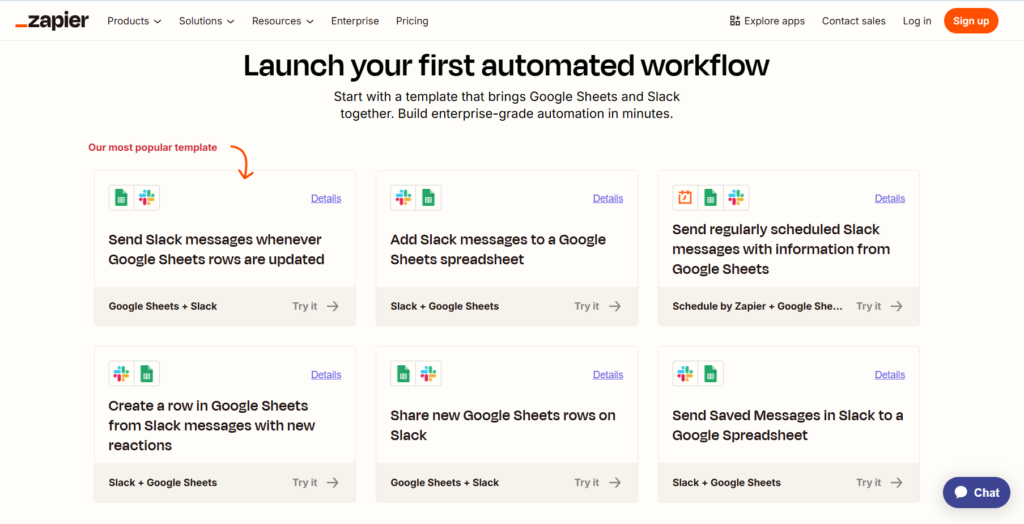Click Slack icon on scheduled Slack messages card

(x=736, y=197)
